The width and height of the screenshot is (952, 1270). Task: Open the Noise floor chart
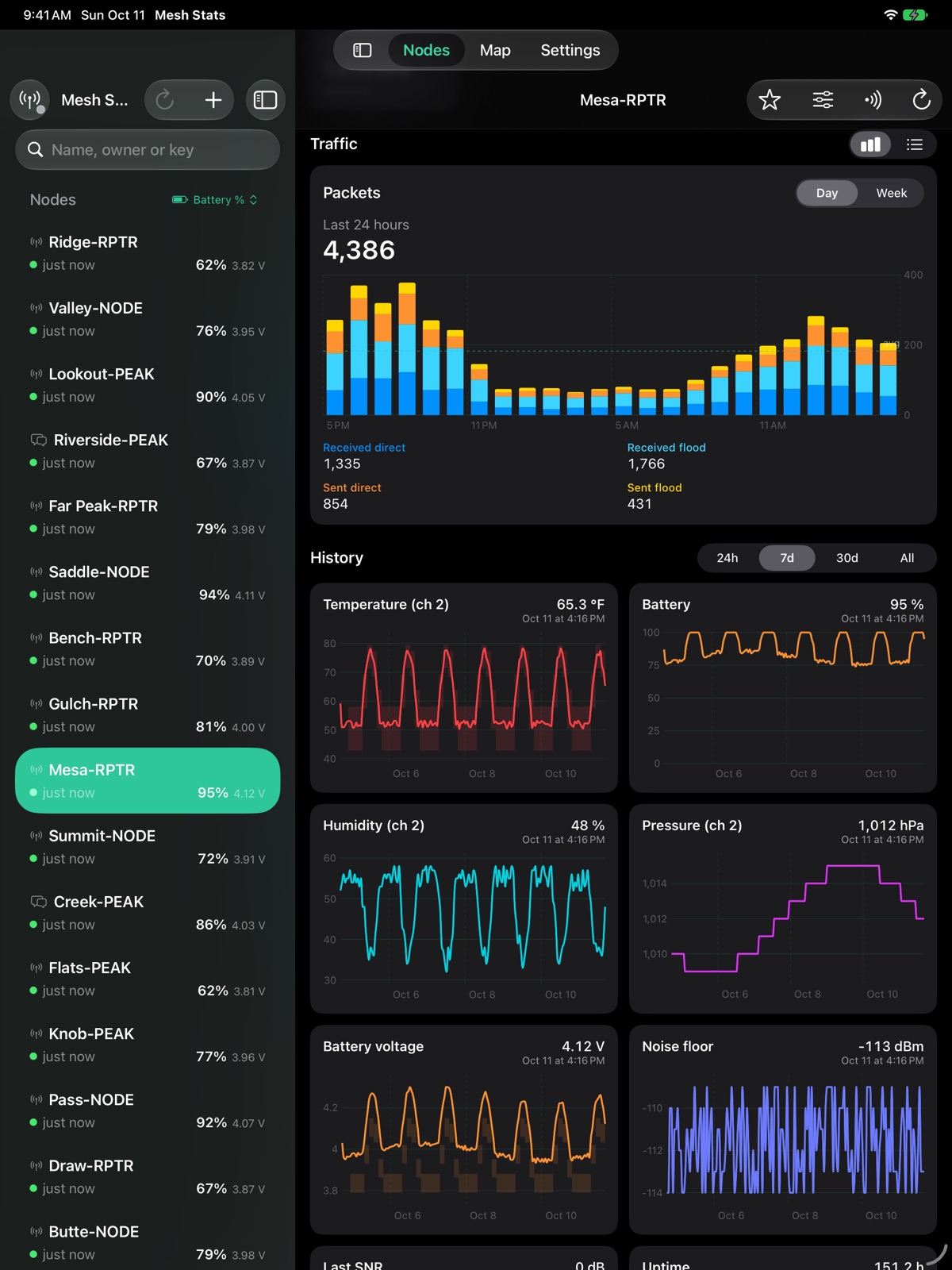[x=783, y=1130]
